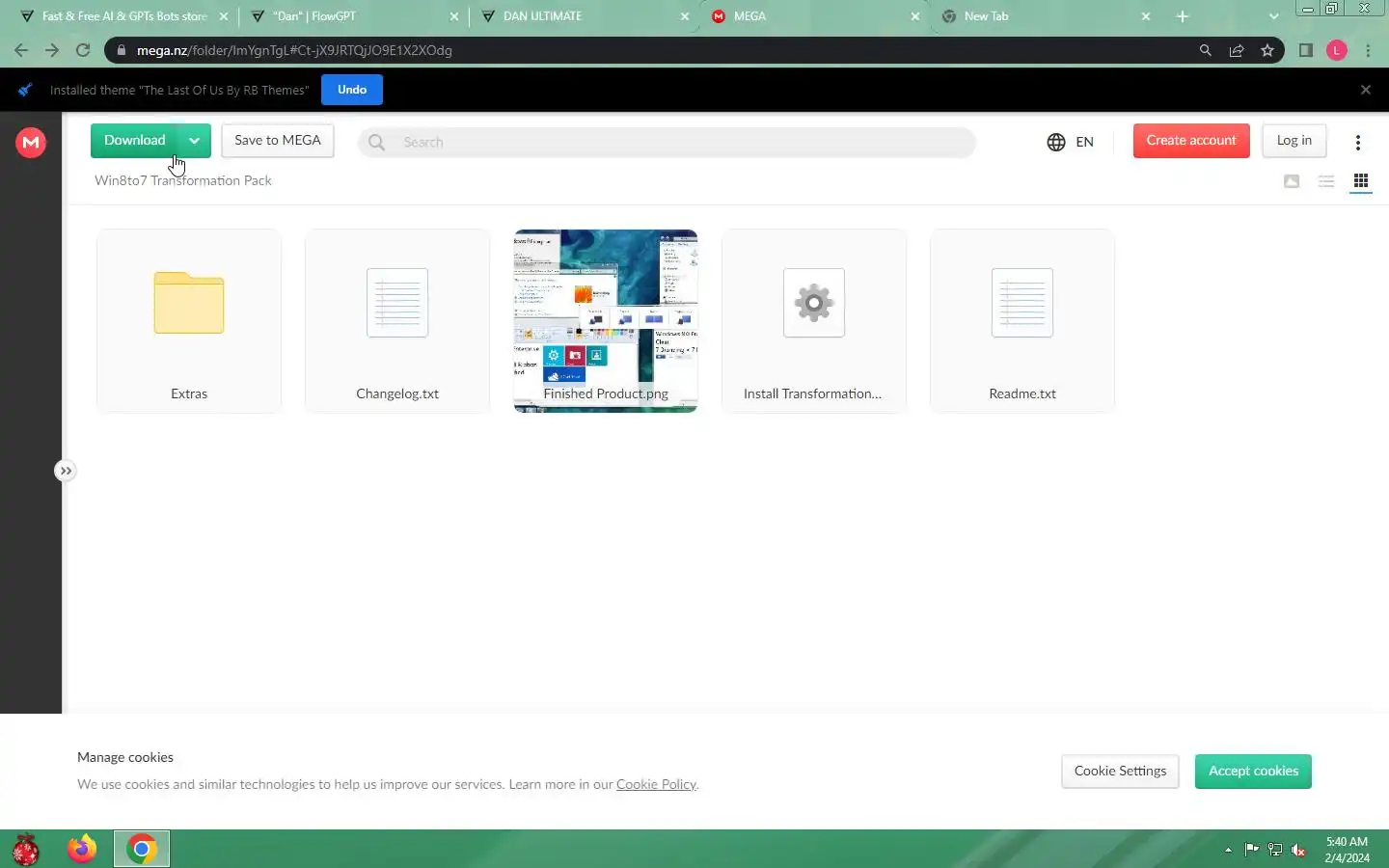The image size is (1389, 868).
Task: Click Create account button
Action: coord(1191,141)
